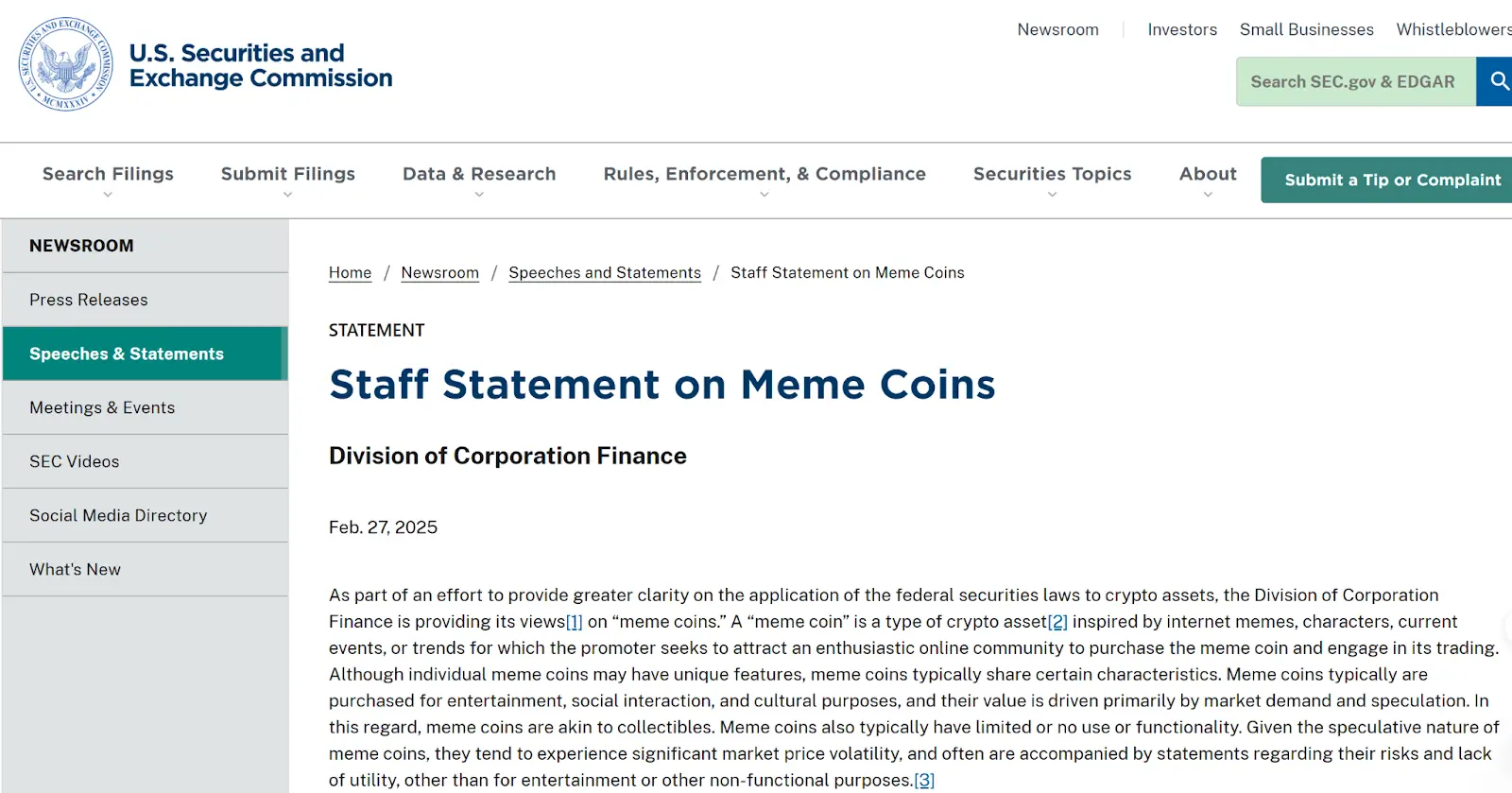Open footnote [3] reference link
This screenshot has height=793, width=1512.
924,780
